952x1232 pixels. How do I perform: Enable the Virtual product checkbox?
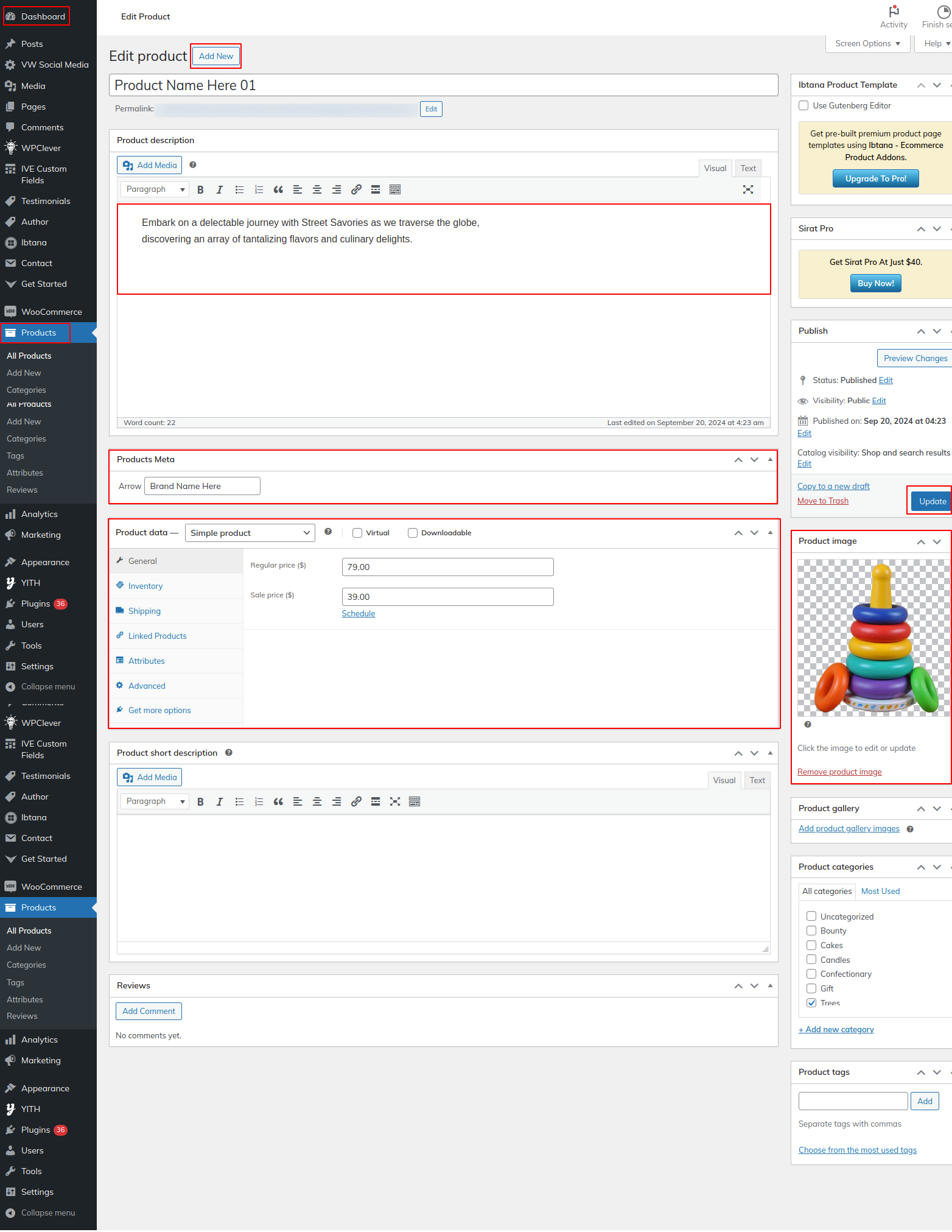[x=357, y=533]
